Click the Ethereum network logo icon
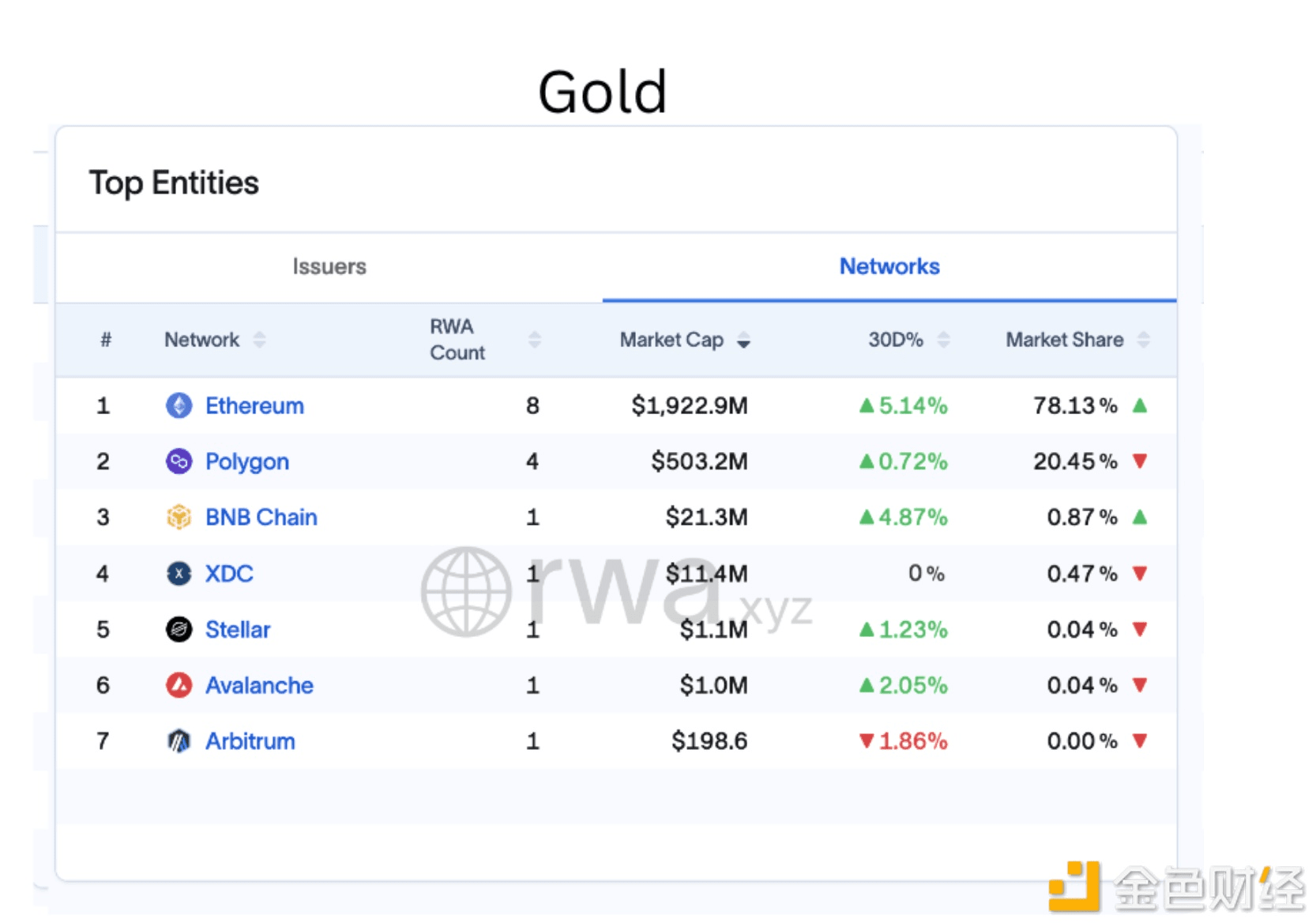Image resolution: width=1316 pixels, height=923 pixels. [179, 405]
